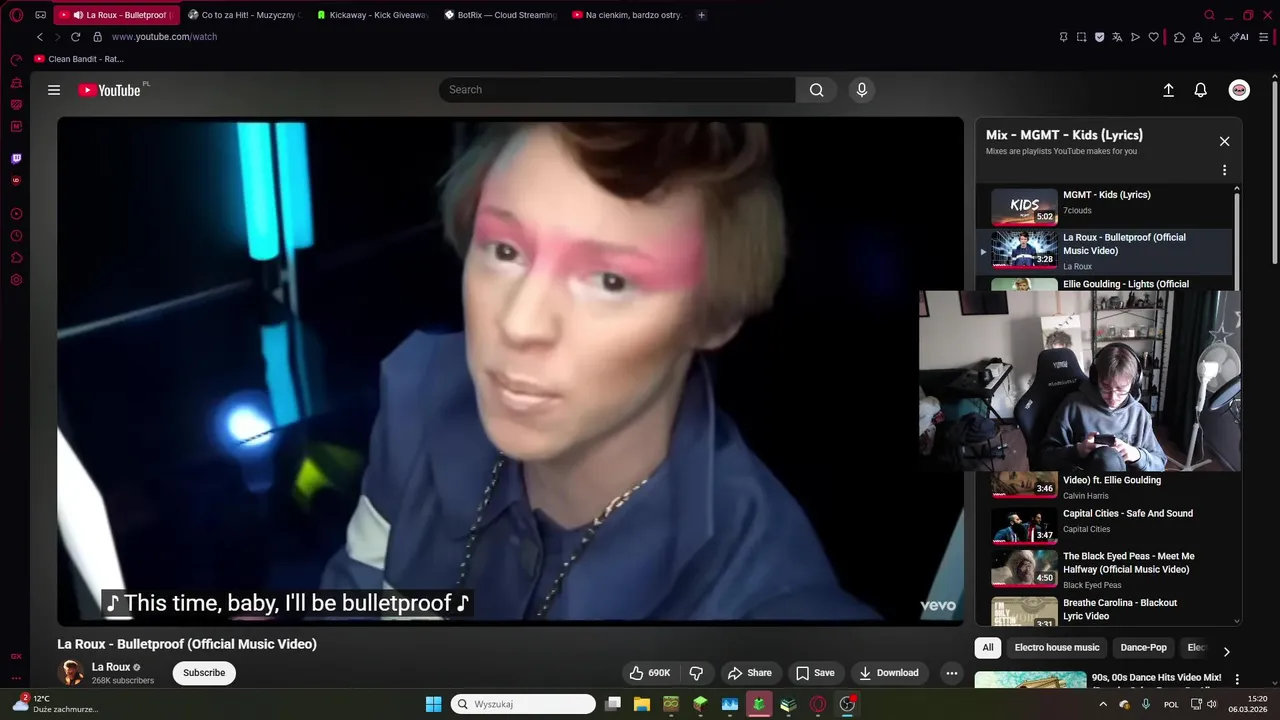Download the Bulletproof video

click(x=889, y=673)
